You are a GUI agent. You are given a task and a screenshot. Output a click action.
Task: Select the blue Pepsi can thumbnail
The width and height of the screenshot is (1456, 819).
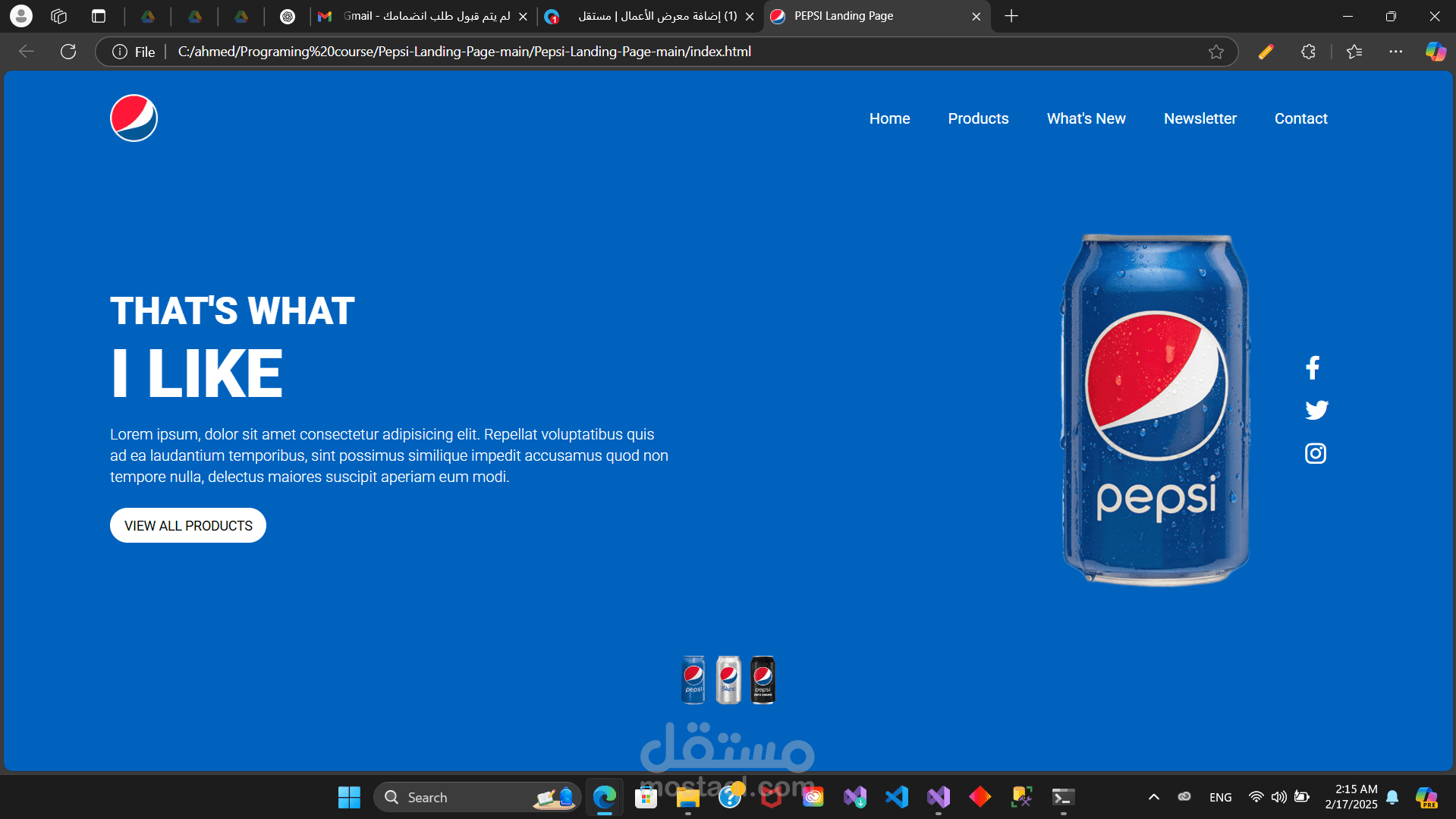[x=693, y=680]
